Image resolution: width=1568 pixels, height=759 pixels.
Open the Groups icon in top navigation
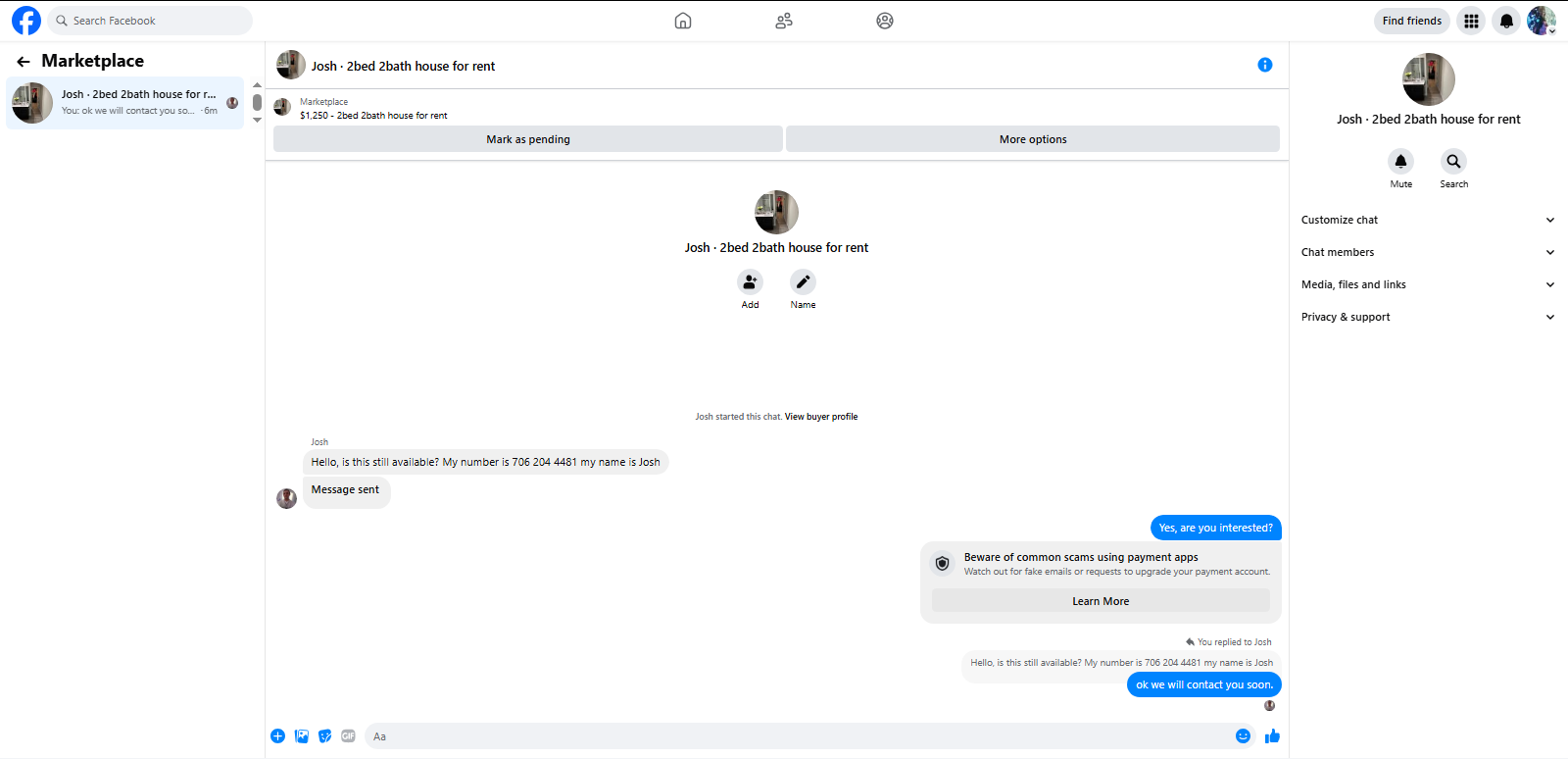(885, 21)
